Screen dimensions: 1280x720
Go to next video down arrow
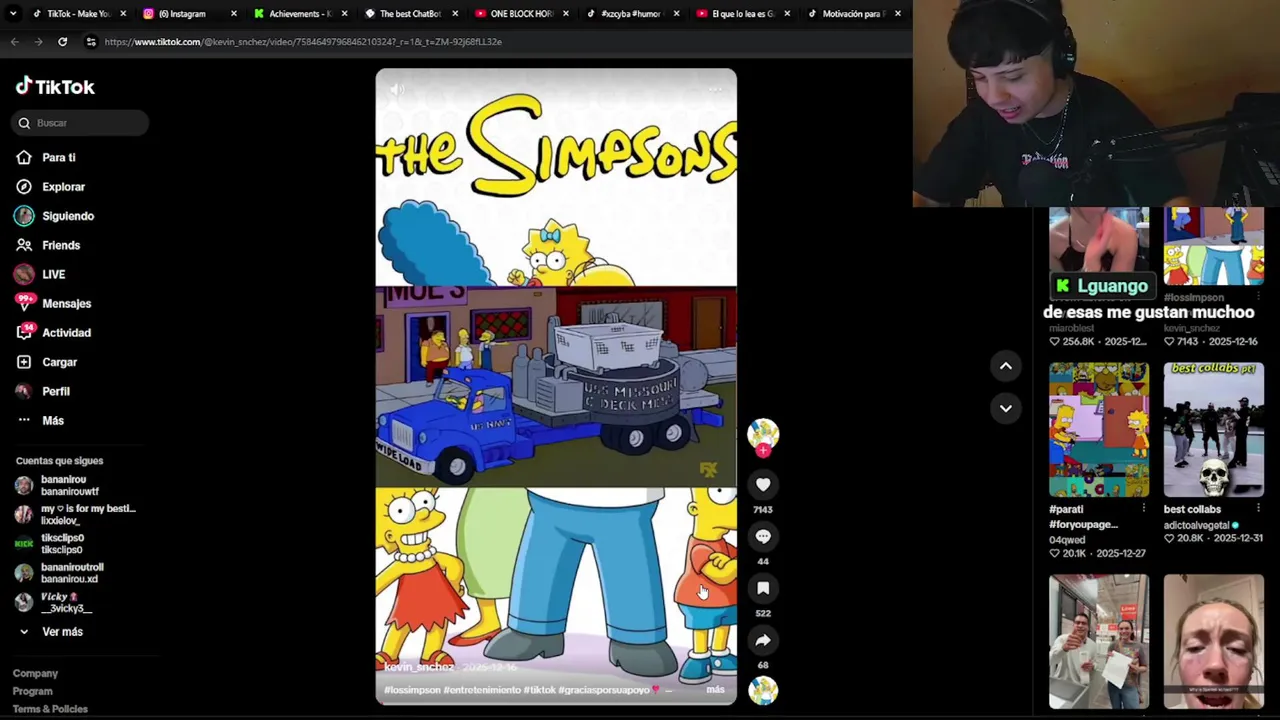click(1006, 408)
